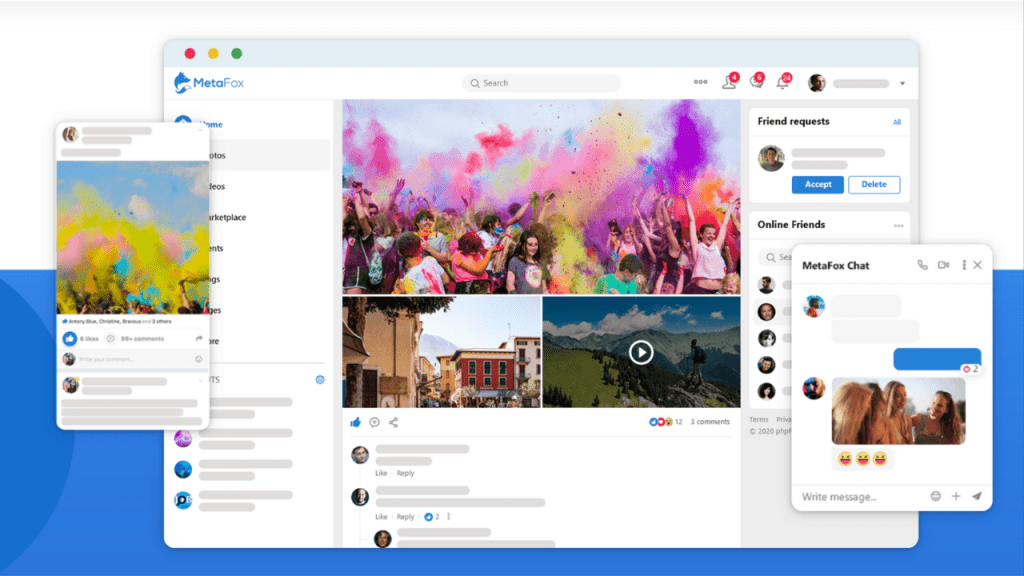
Task: Open messages icon with badge 6
Action: coord(756,82)
